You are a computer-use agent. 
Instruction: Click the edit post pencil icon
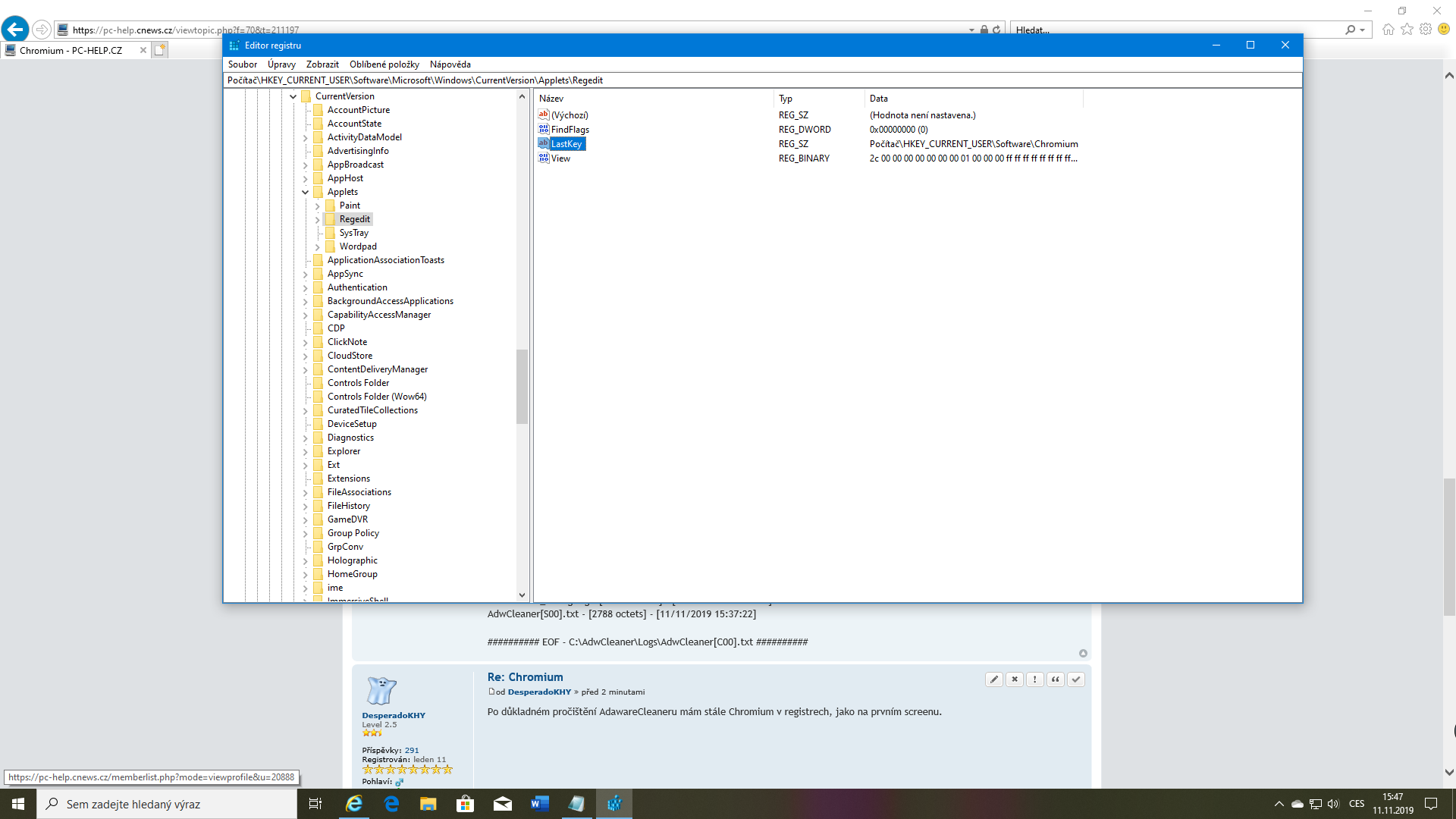[993, 679]
